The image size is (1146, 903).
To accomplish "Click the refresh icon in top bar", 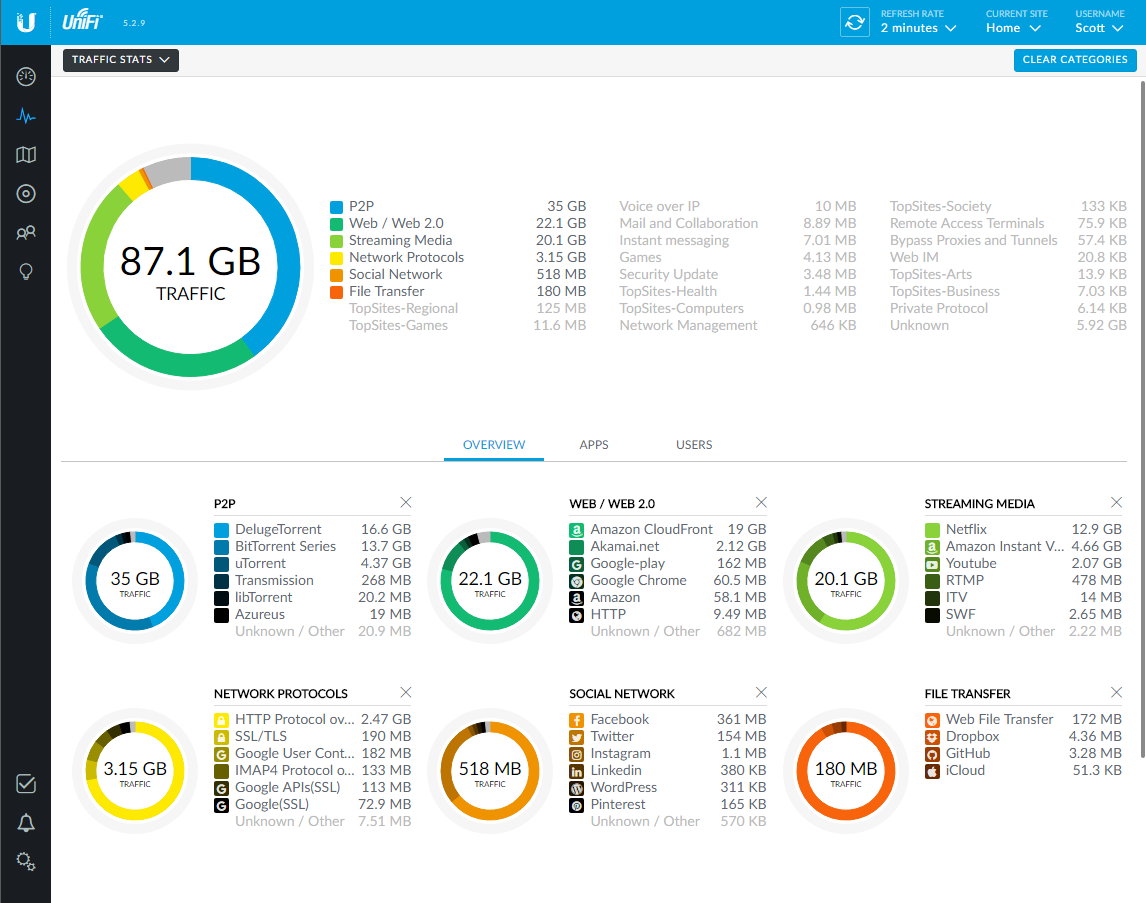I will (x=854, y=22).
